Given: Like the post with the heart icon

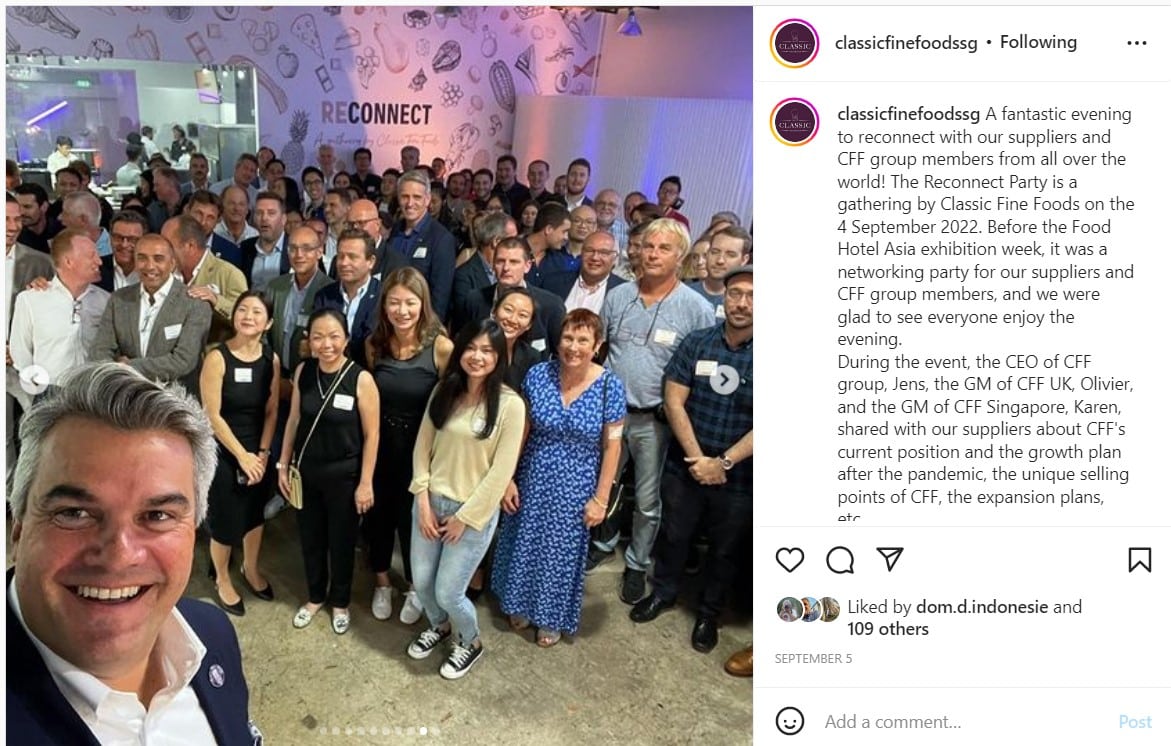Looking at the screenshot, I should pyautogui.click(x=789, y=560).
